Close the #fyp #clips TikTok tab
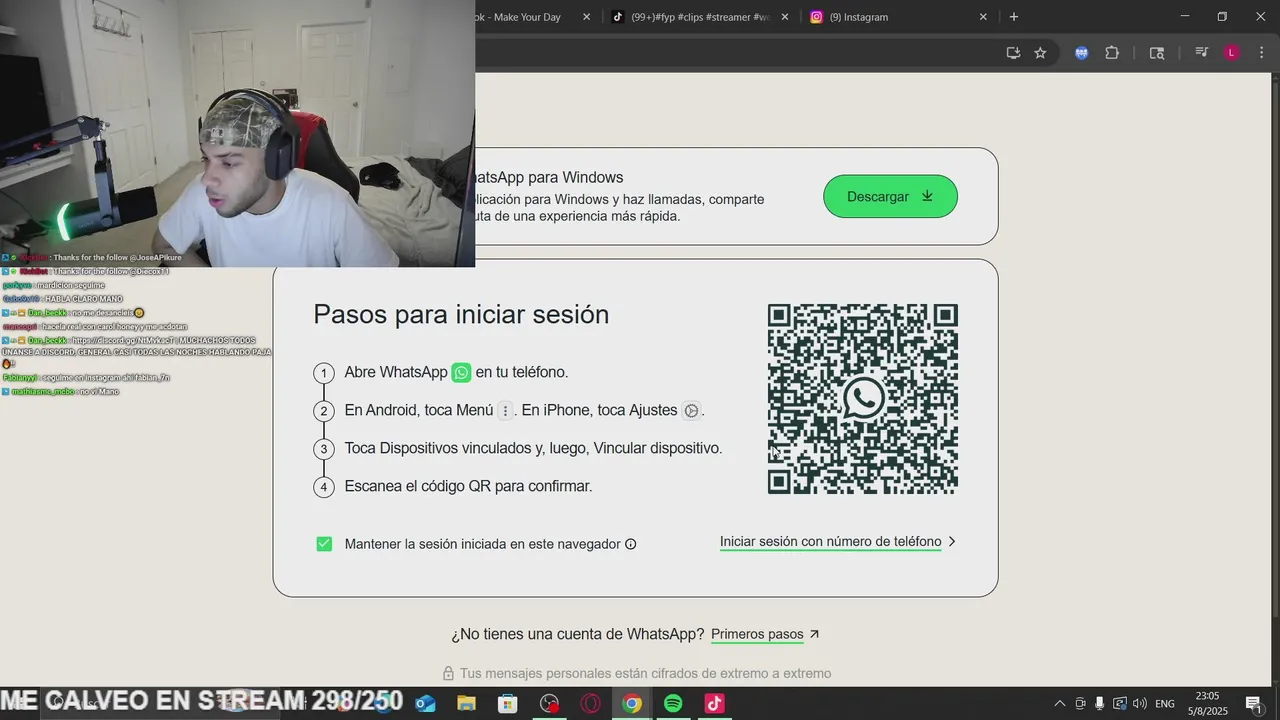 coord(785,17)
